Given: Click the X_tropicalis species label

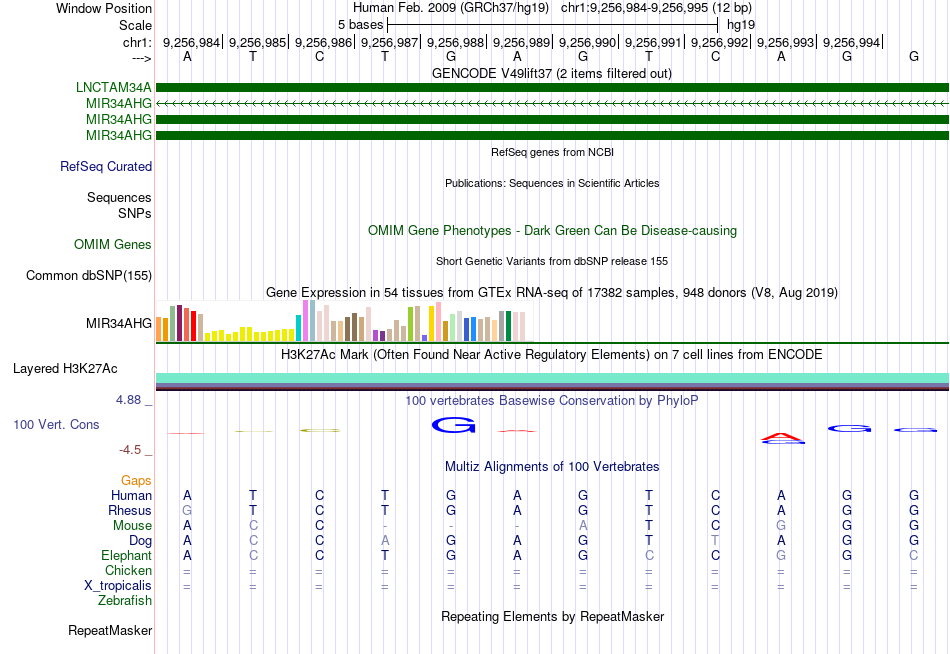Looking at the screenshot, I should [x=118, y=586].
